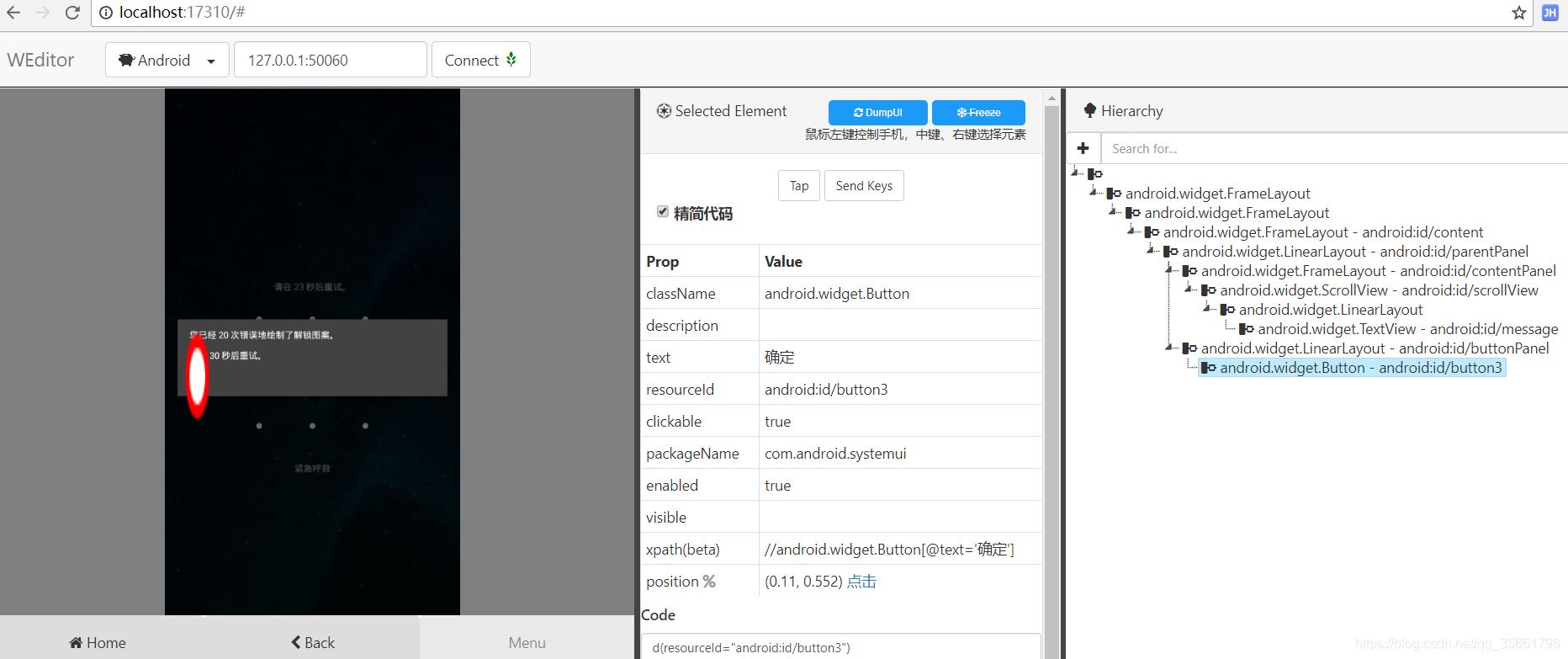Click the Freeze button
The image size is (1568, 659).
[x=978, y=112]
